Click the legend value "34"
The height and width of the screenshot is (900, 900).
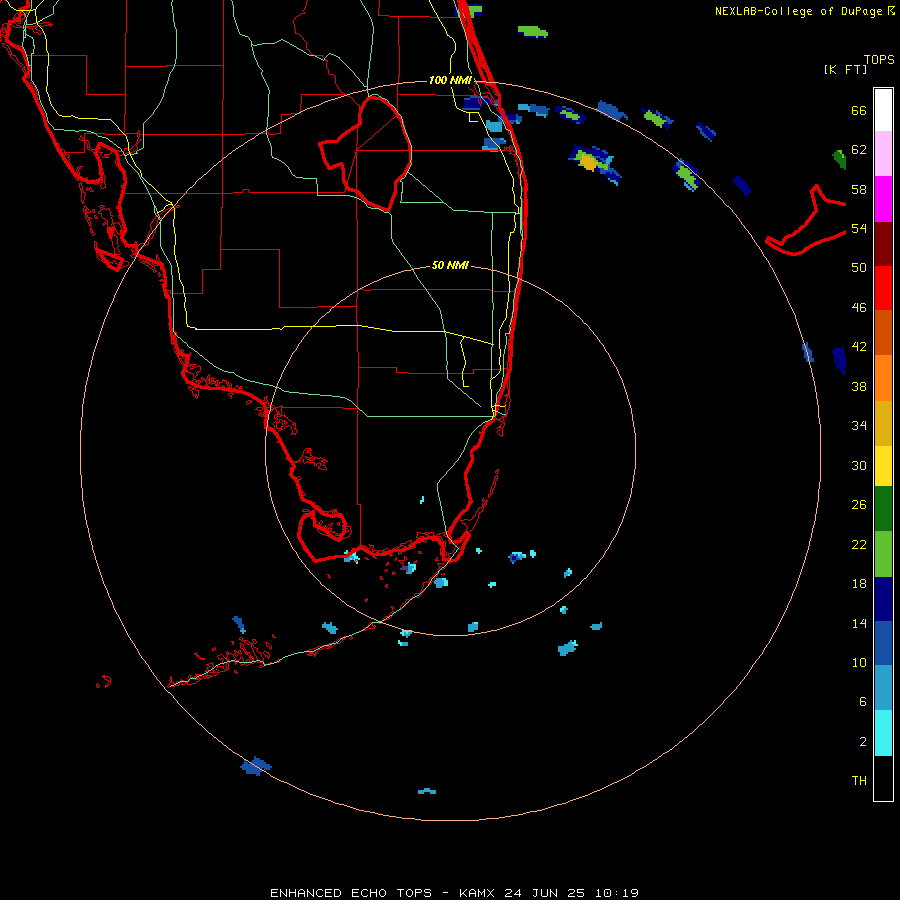click(x=859, y=426)
